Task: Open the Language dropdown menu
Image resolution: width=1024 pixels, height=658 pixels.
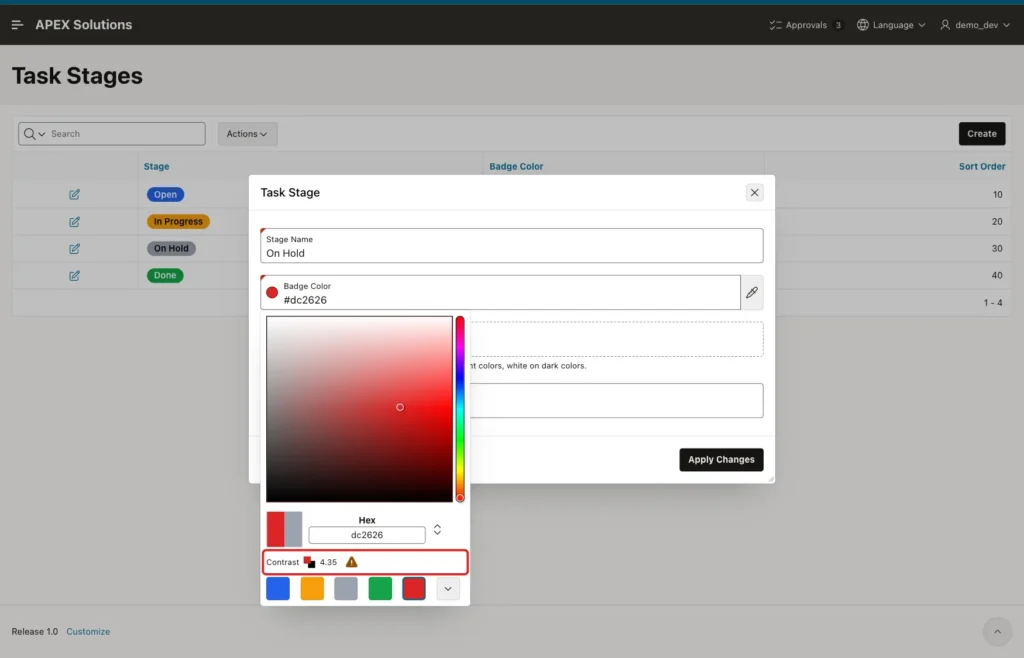Action: (x=891, y=25)
